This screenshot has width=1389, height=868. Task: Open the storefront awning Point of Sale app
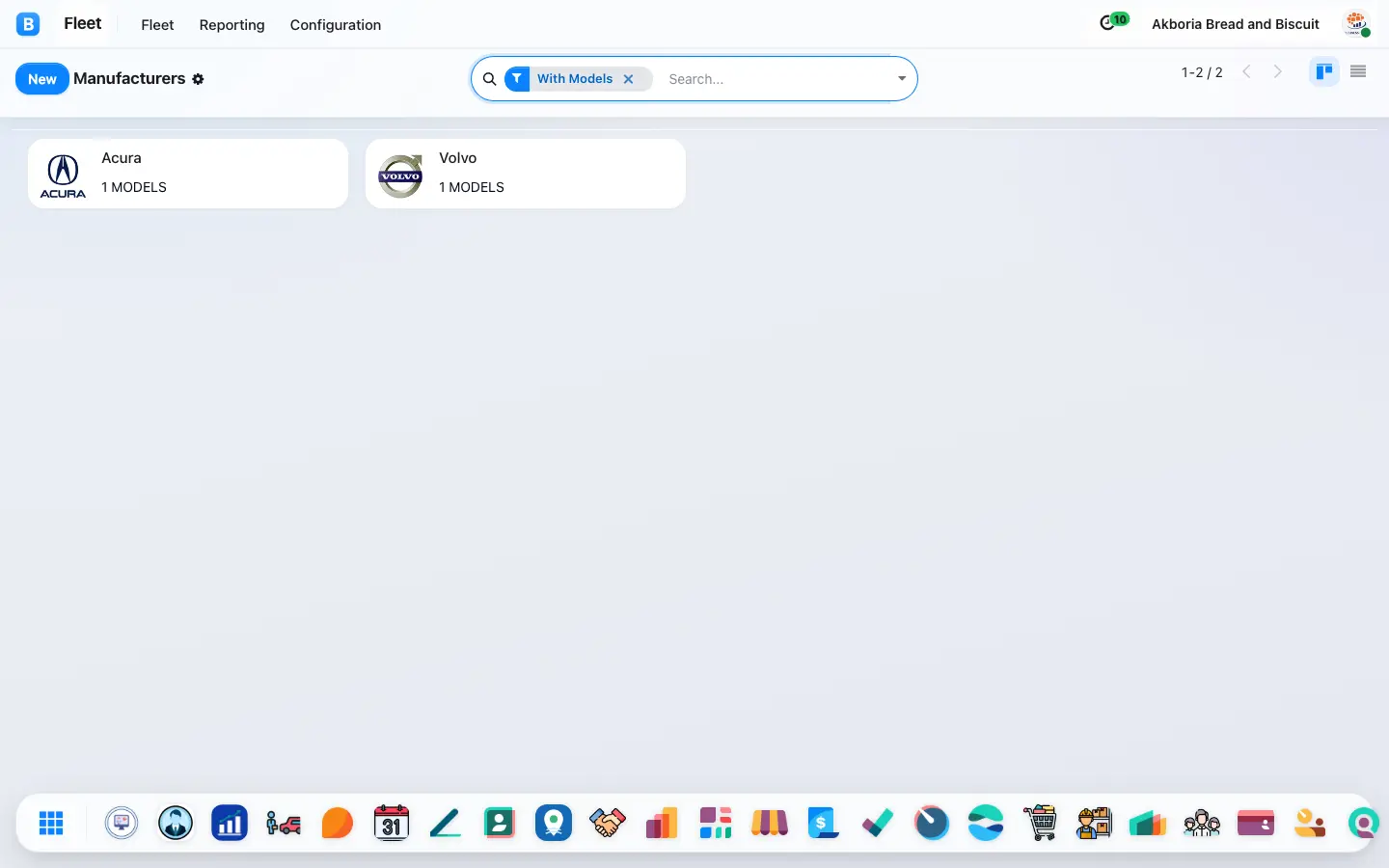tap(770, 823)
